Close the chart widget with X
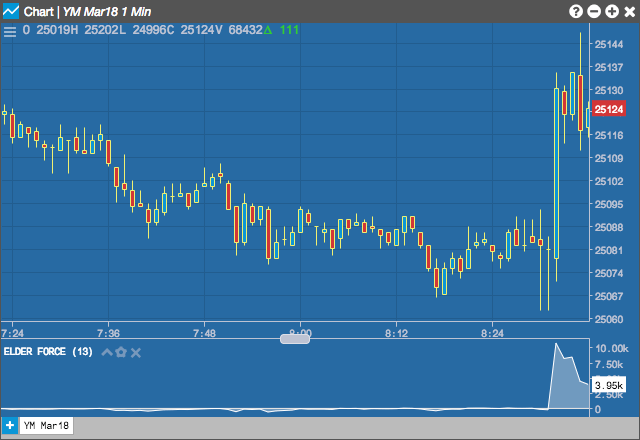This screenshot has height=440, width=640. (x=629, y=11)
